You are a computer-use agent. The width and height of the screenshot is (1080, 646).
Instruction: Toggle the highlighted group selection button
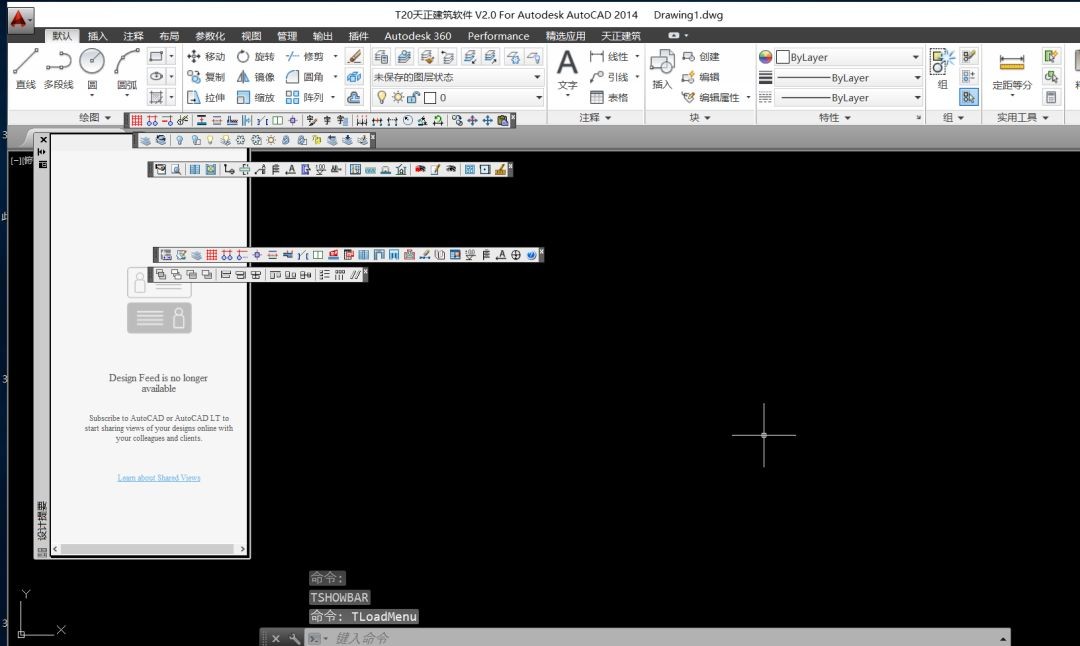(968, 97)
